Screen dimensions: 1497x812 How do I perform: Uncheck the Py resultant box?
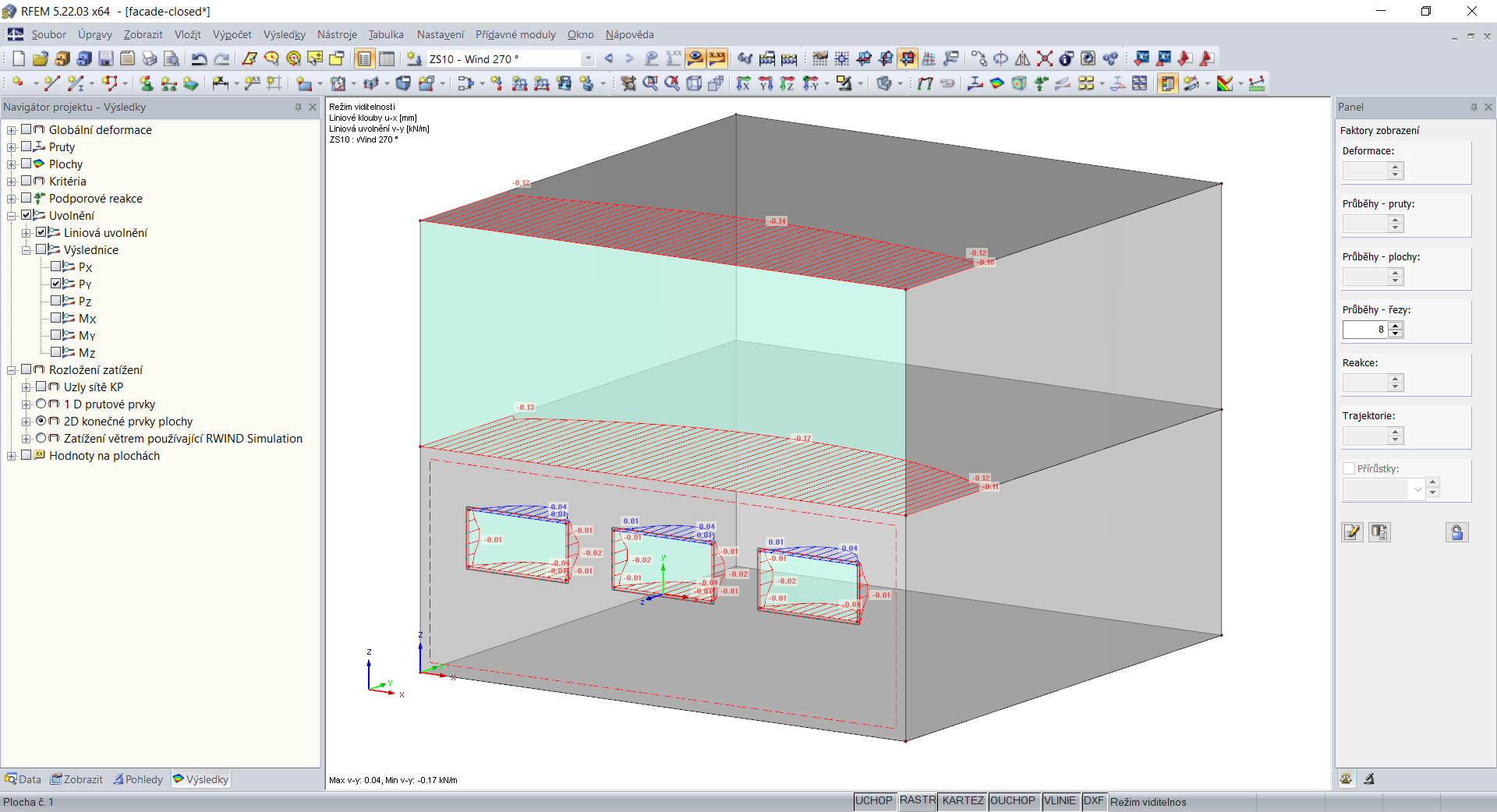click(55, 284)
